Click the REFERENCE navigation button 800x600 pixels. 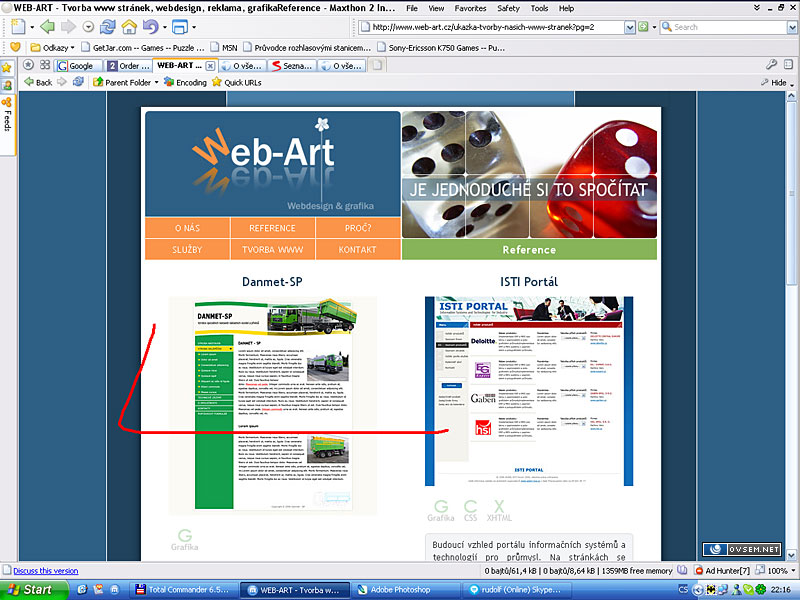(272, 228)
